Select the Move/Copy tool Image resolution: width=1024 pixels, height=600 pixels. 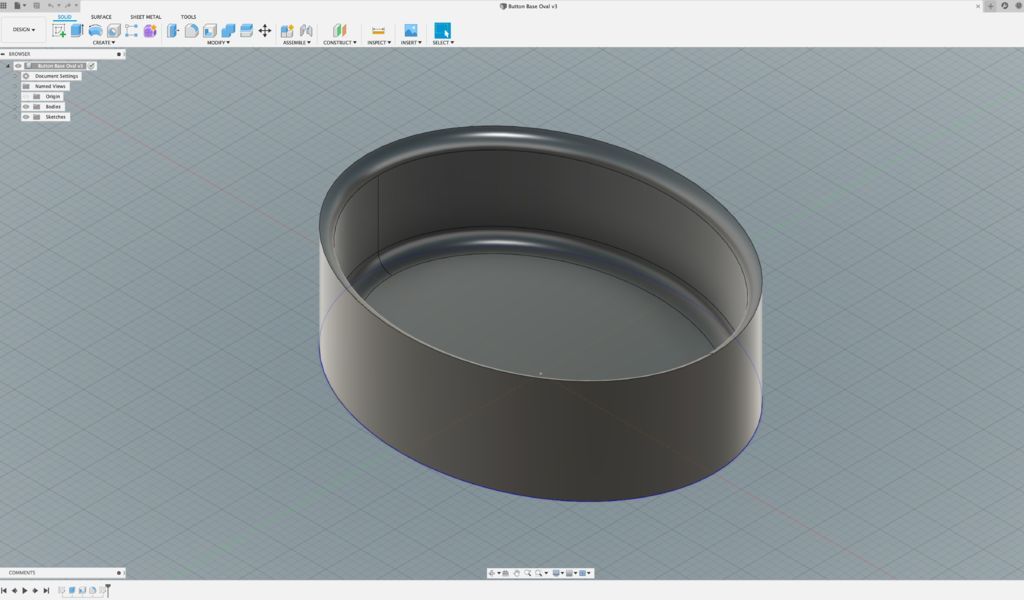point(264,31)
